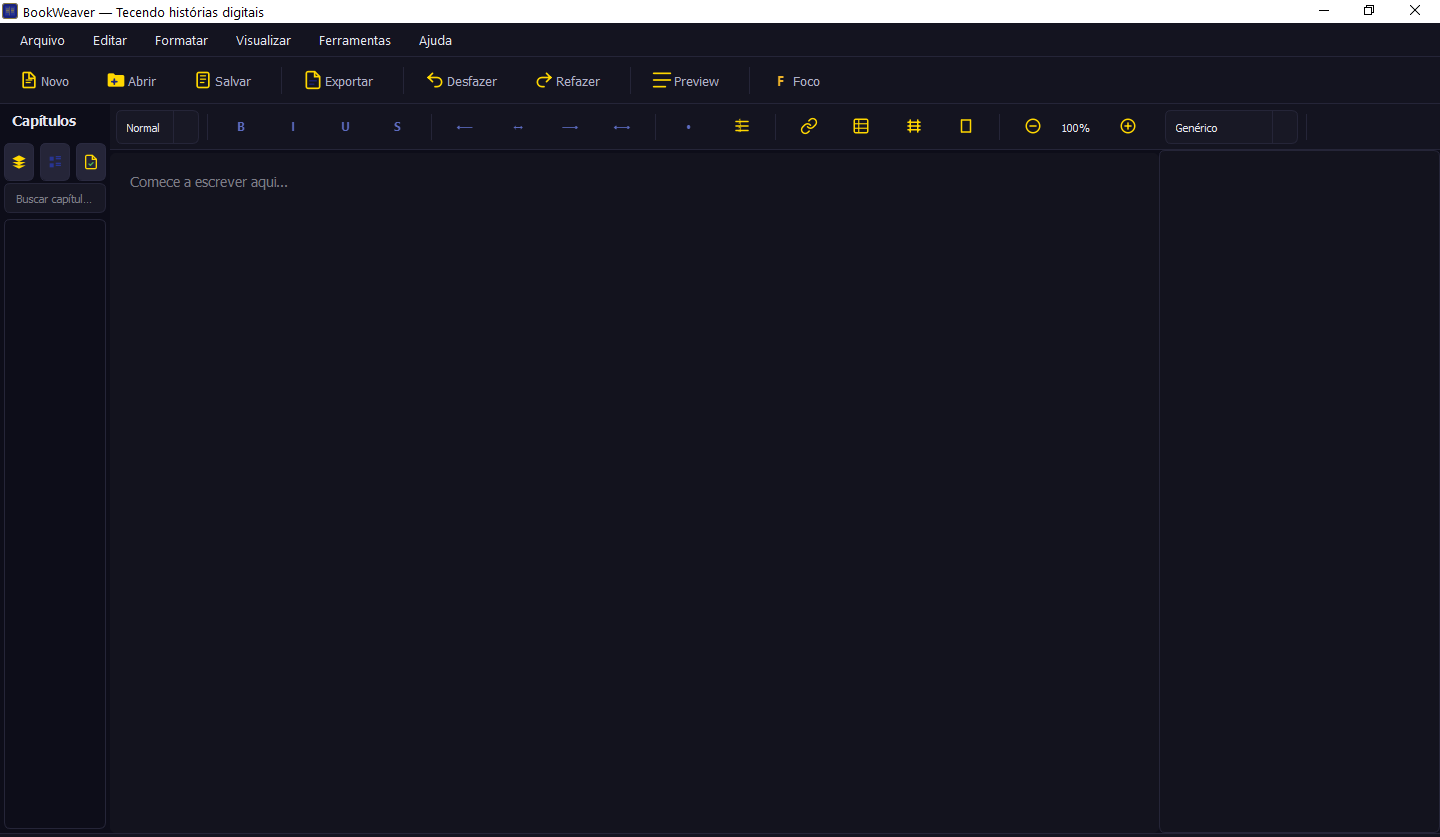Restore down the BookWeaver window
This screenshot has width=1440, height=837.
1369,11
